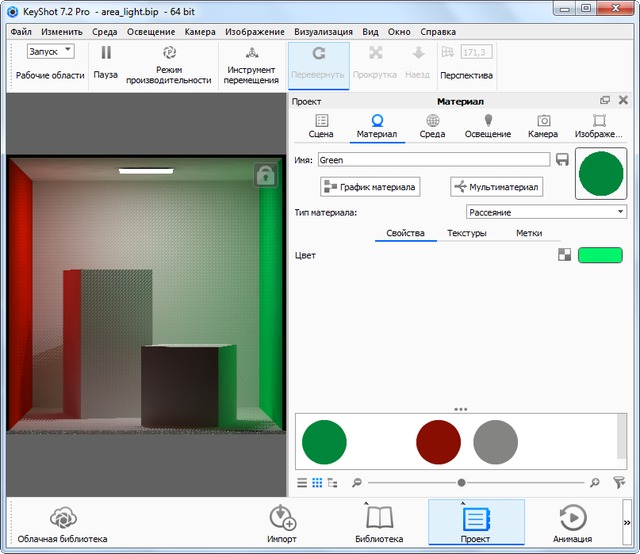Open the Cloud library

click(64, 518)
